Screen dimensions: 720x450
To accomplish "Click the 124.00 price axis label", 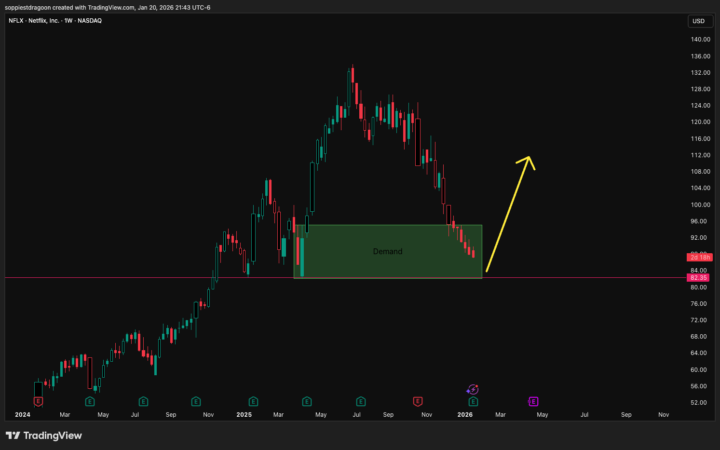I will 701,106.
